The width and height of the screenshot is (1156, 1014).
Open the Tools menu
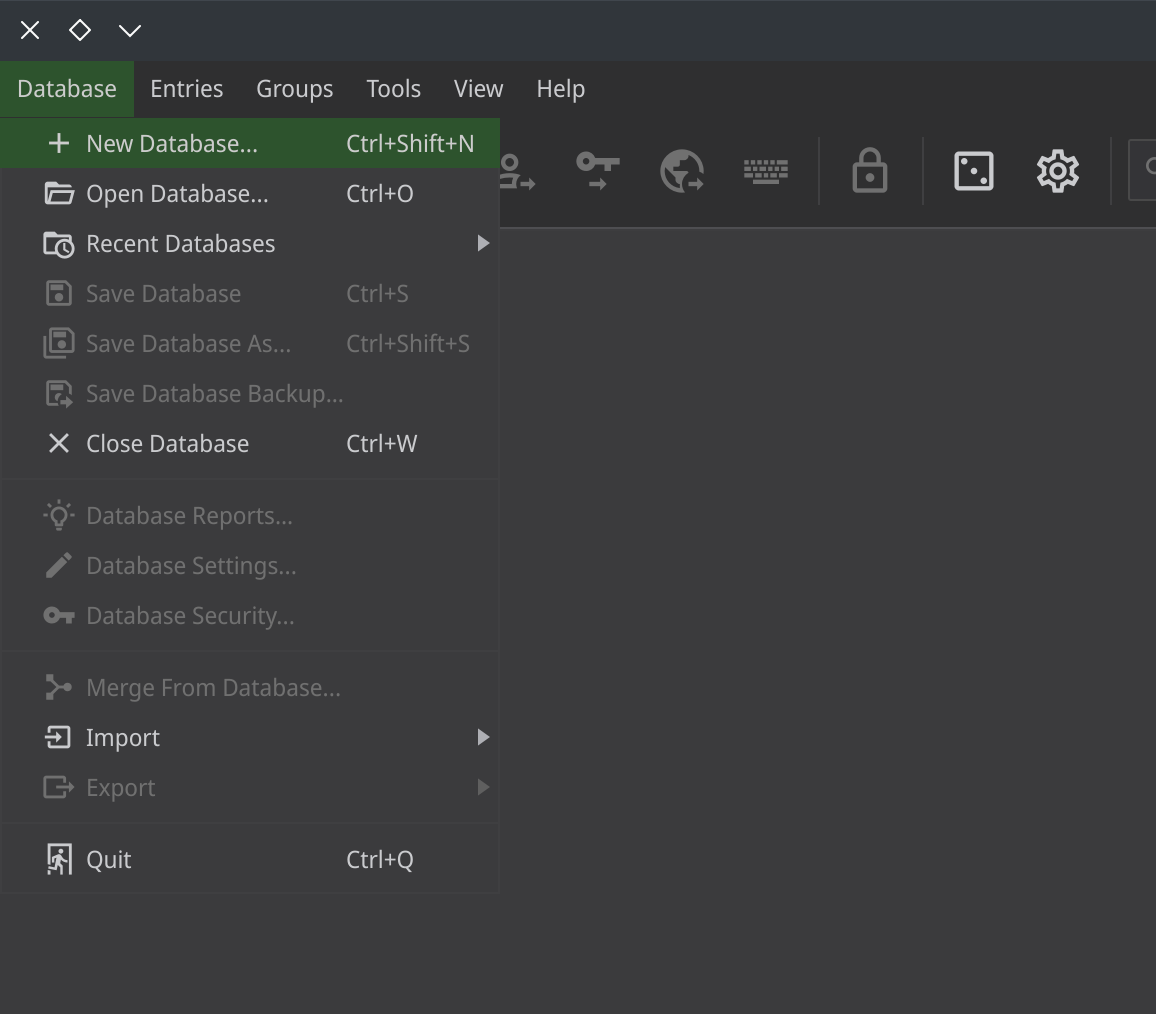[x=393, y=88]
